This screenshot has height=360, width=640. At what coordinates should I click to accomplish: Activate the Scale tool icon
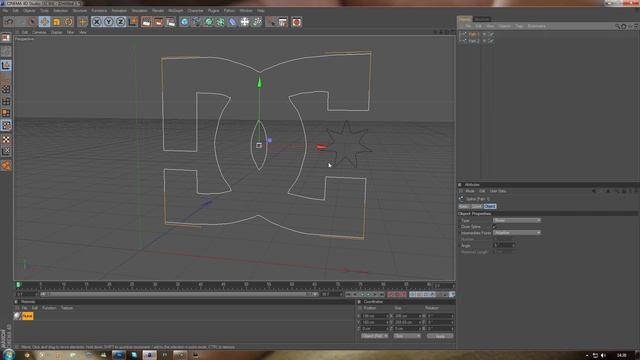tap(57, 22)
